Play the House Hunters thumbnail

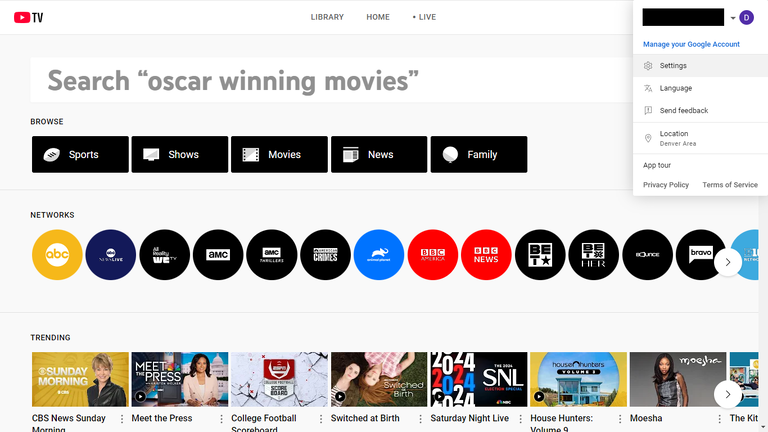[578, 379]
